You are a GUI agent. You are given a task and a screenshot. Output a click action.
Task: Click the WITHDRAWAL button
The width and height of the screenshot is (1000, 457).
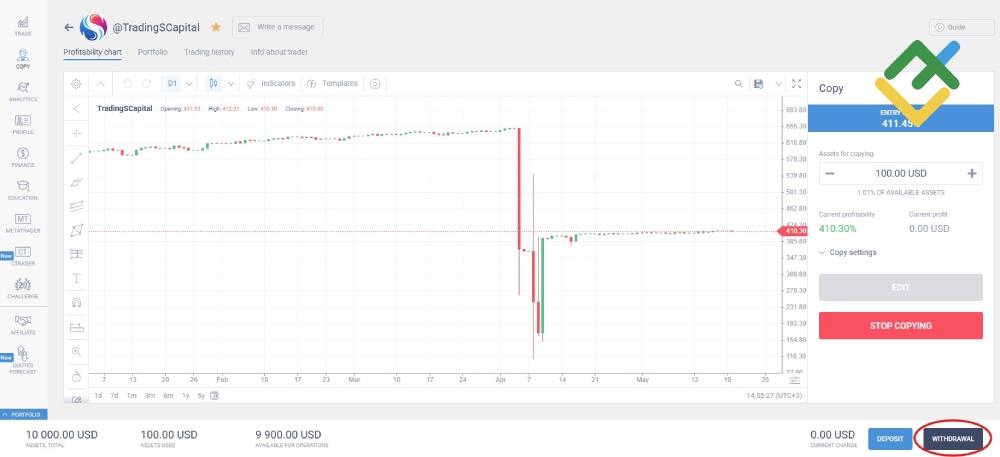(x=953, y=439)
